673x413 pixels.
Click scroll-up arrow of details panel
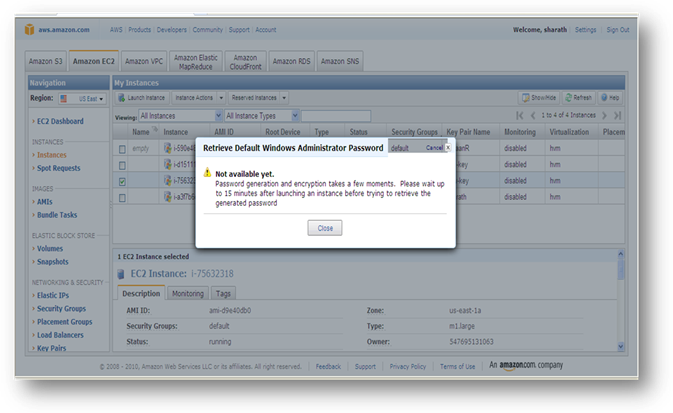(x=620, y=254)
